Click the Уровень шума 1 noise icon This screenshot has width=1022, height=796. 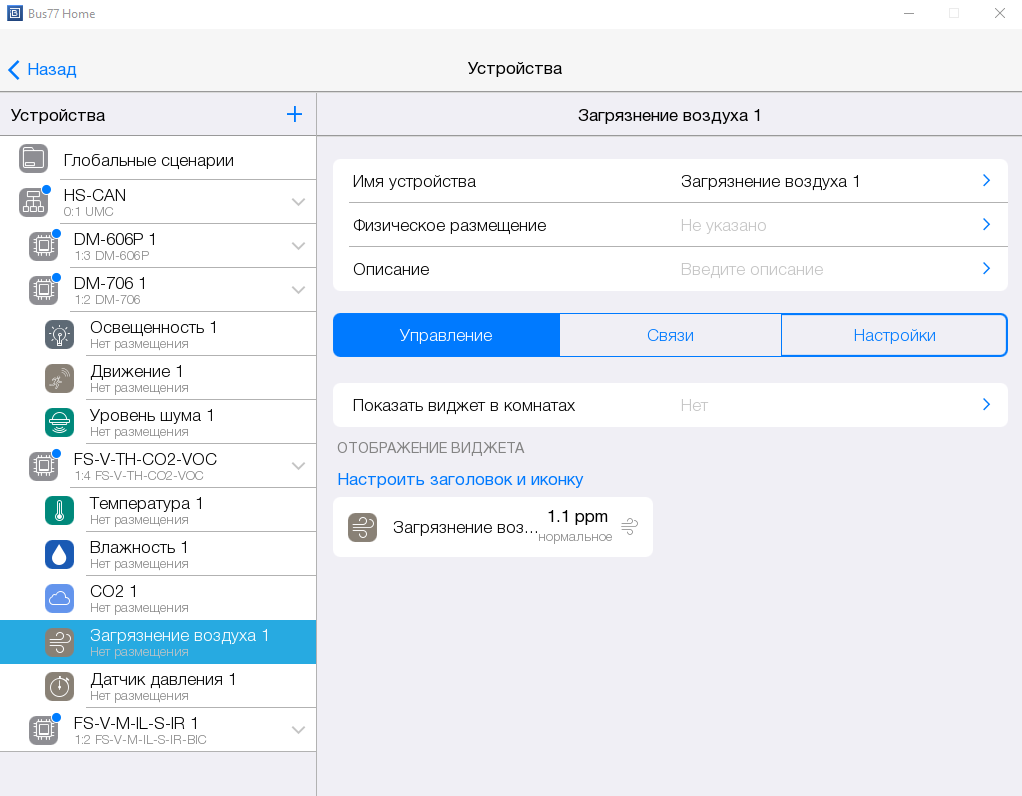click(59, 423)
